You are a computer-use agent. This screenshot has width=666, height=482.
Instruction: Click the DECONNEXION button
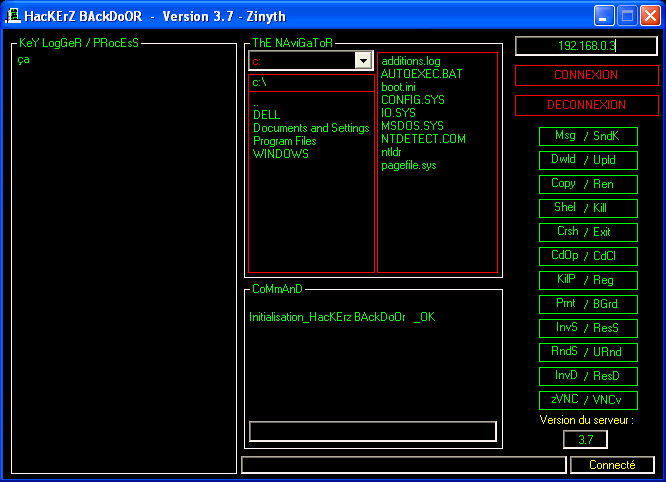tap(586, 105)
